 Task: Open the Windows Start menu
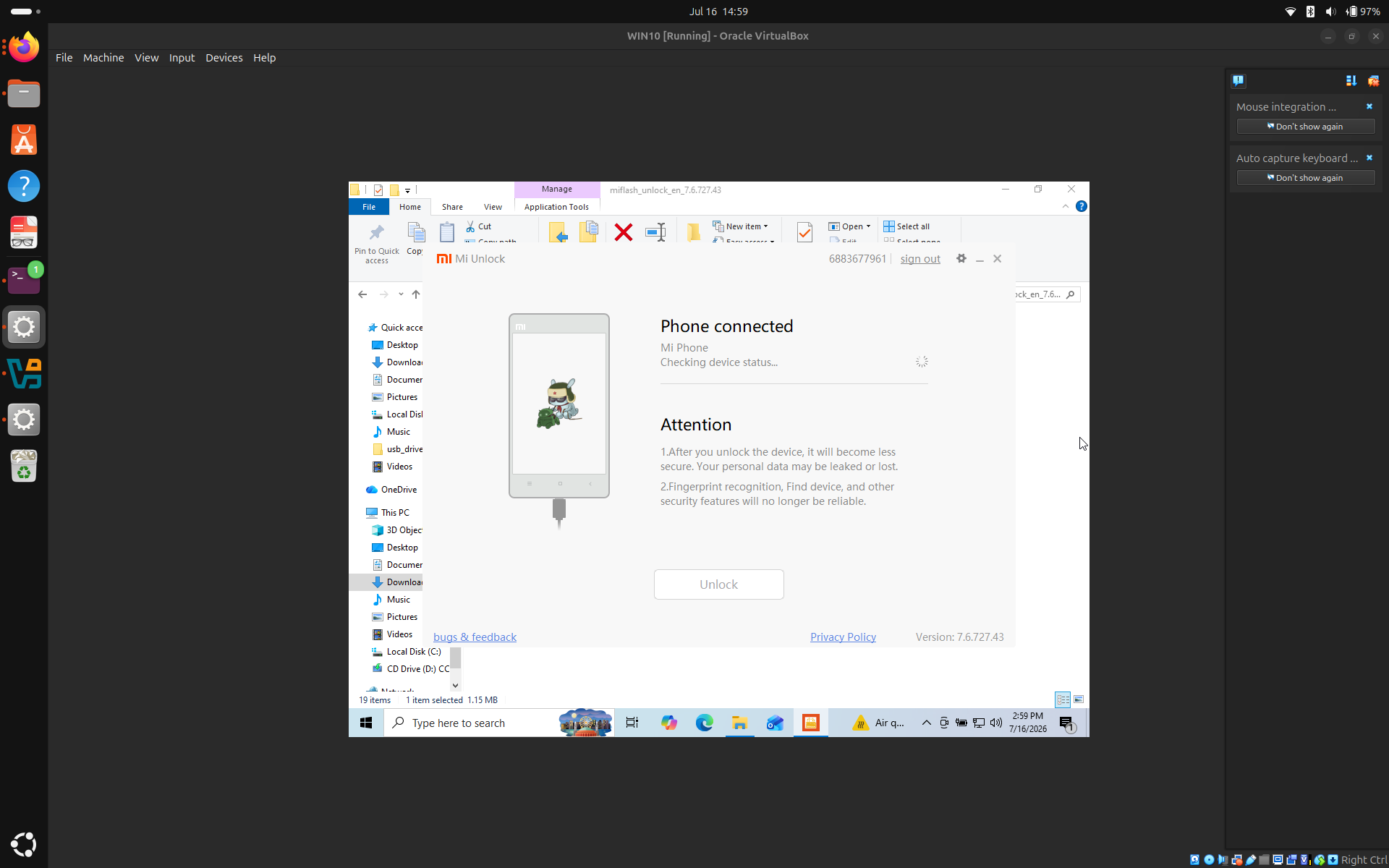[366, 723]
